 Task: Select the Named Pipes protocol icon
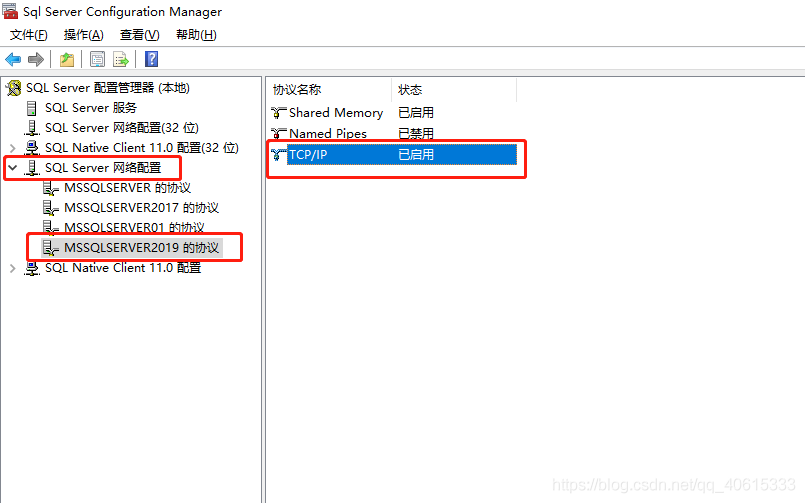pyautogui.click(x=279, y=134)
